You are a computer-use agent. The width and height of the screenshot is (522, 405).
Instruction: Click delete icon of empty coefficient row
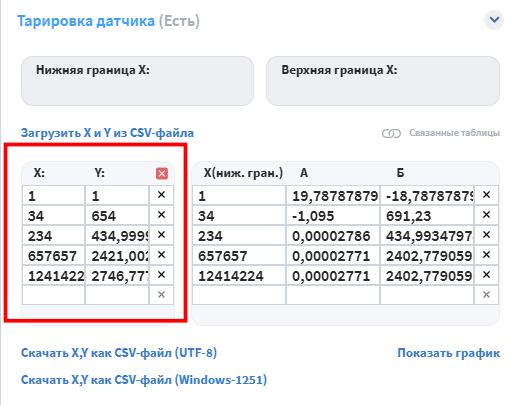[x=486, y=295]
